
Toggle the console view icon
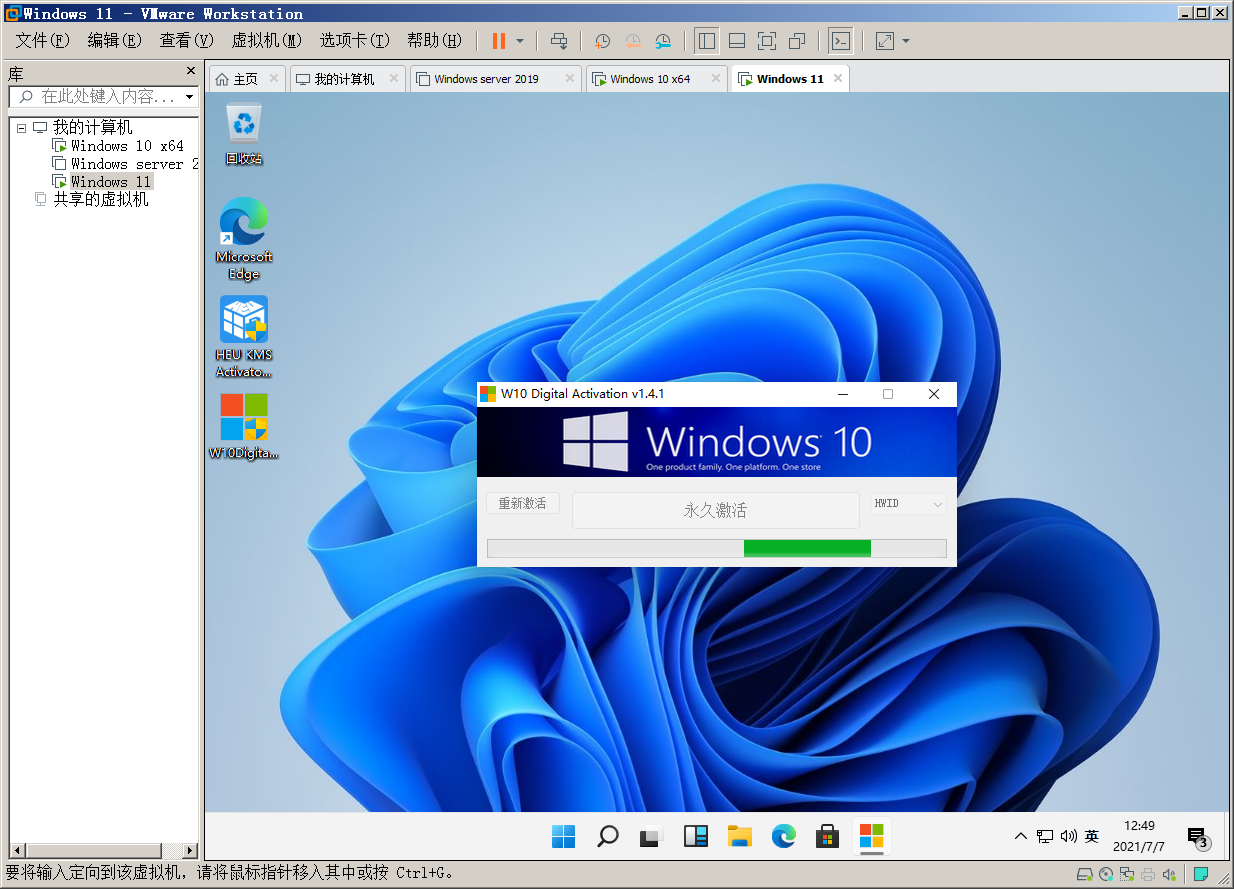[841, 41]
